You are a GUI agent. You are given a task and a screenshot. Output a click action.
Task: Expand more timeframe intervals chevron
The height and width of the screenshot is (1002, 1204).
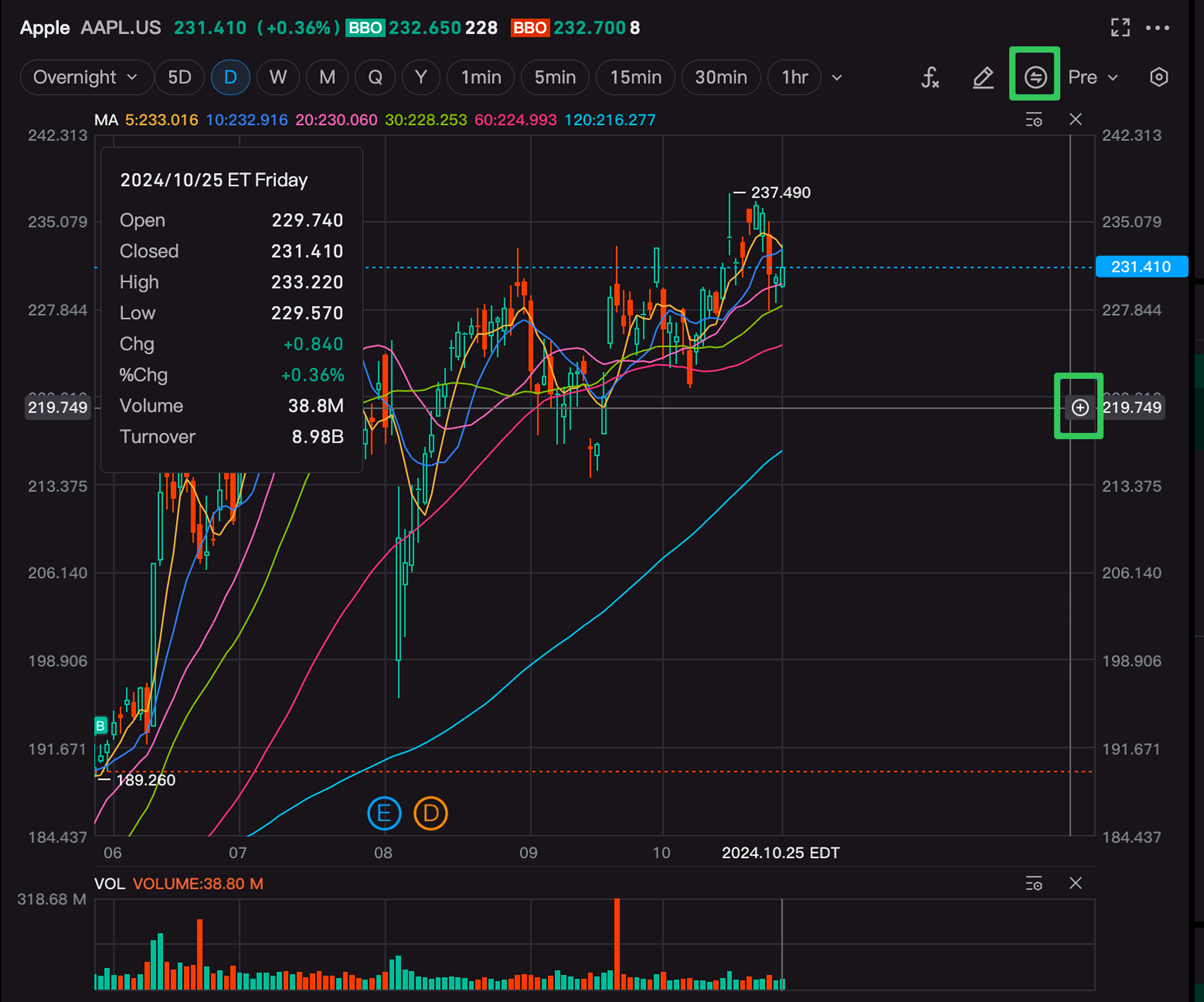(837, 77)
